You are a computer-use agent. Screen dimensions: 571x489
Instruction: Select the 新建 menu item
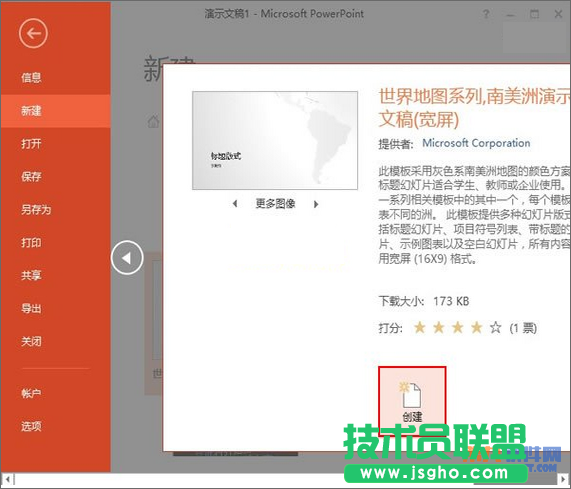[55, 111]
